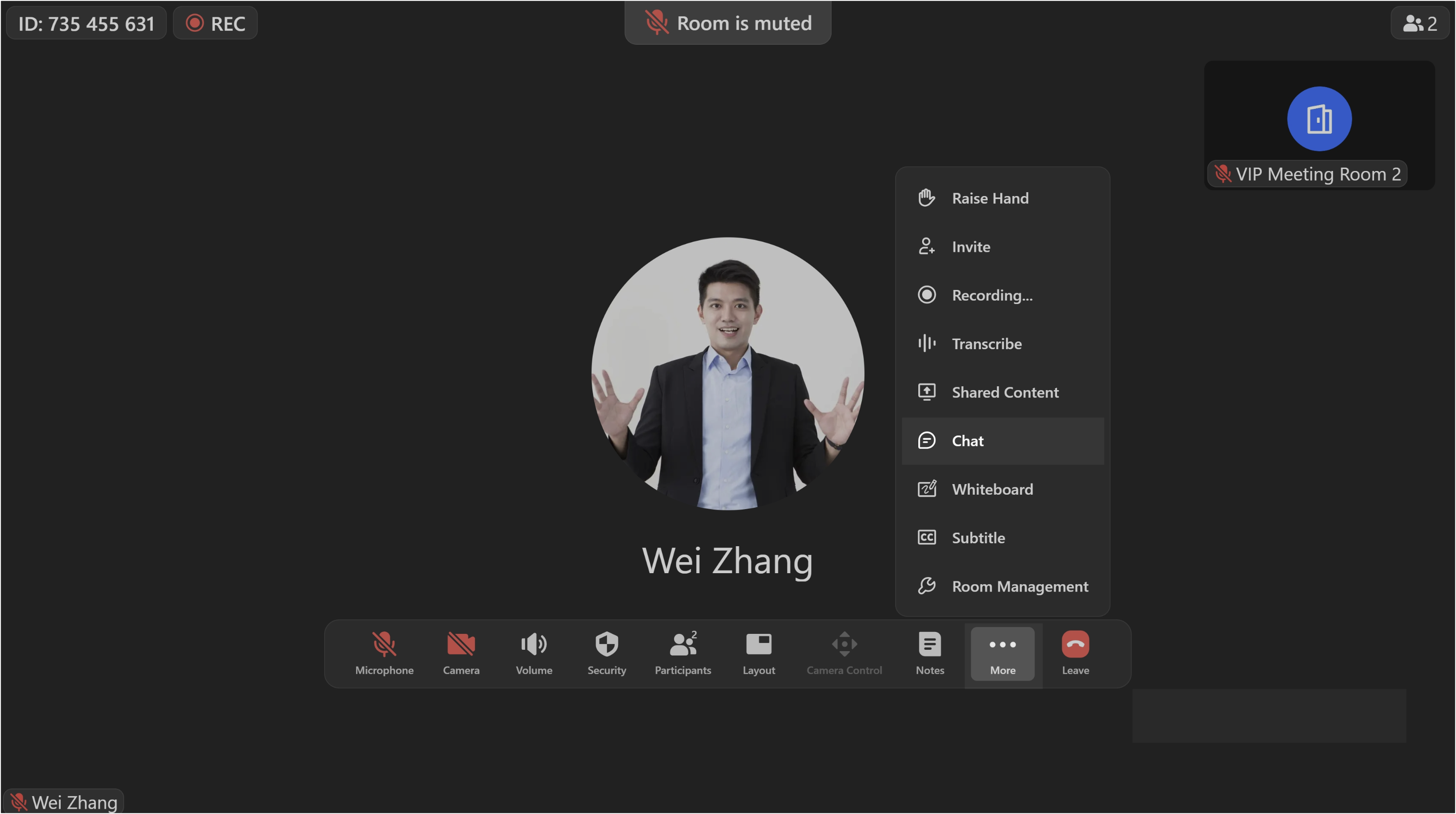Viewport: 1456px width, 814px height.
Task: Start Transcribe from the menu
Action: 1003,343
